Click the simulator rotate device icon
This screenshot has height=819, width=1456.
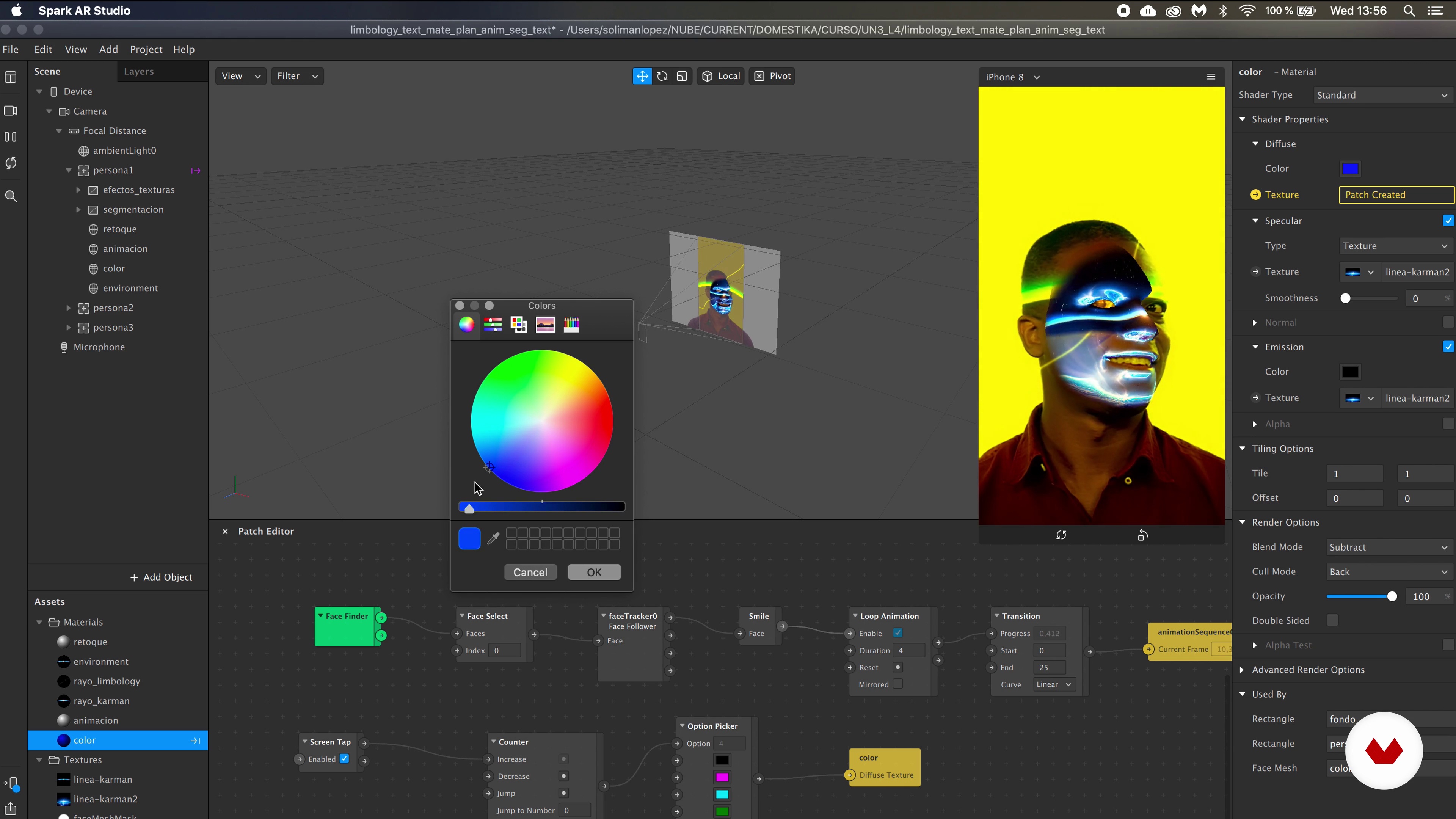coord(1142,535)
